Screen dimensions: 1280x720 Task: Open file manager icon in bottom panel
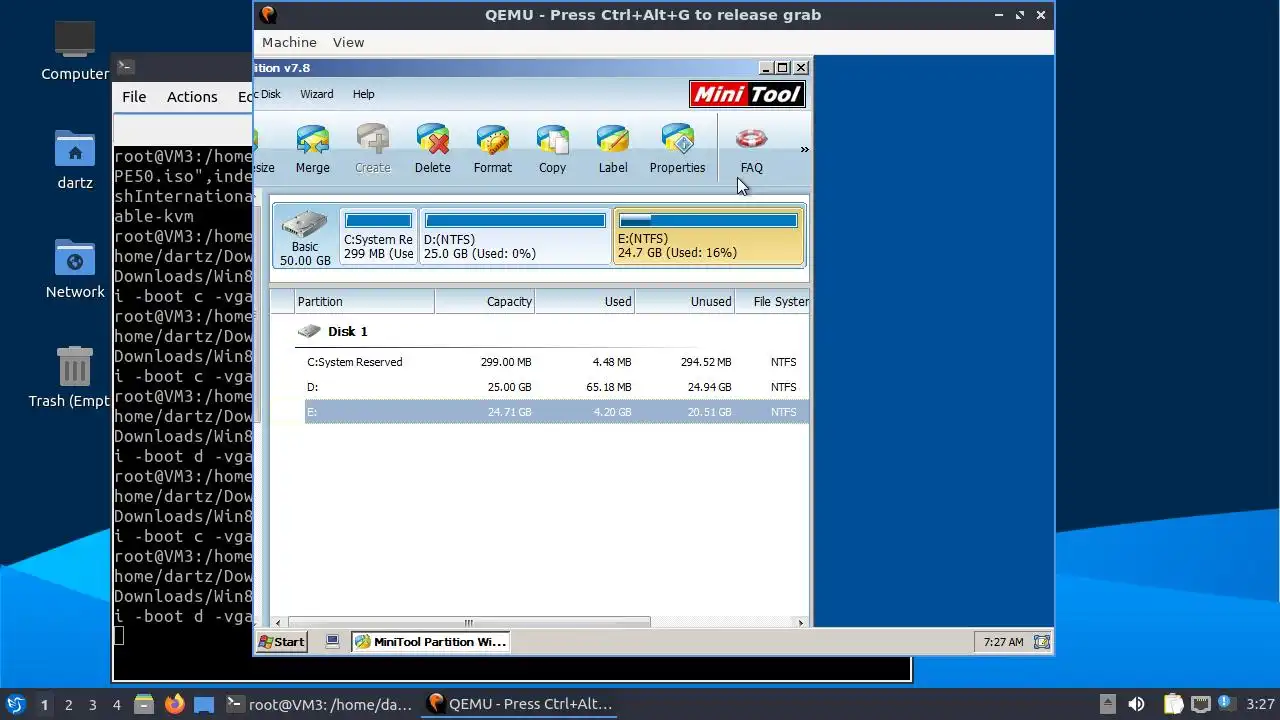[143, 704]
